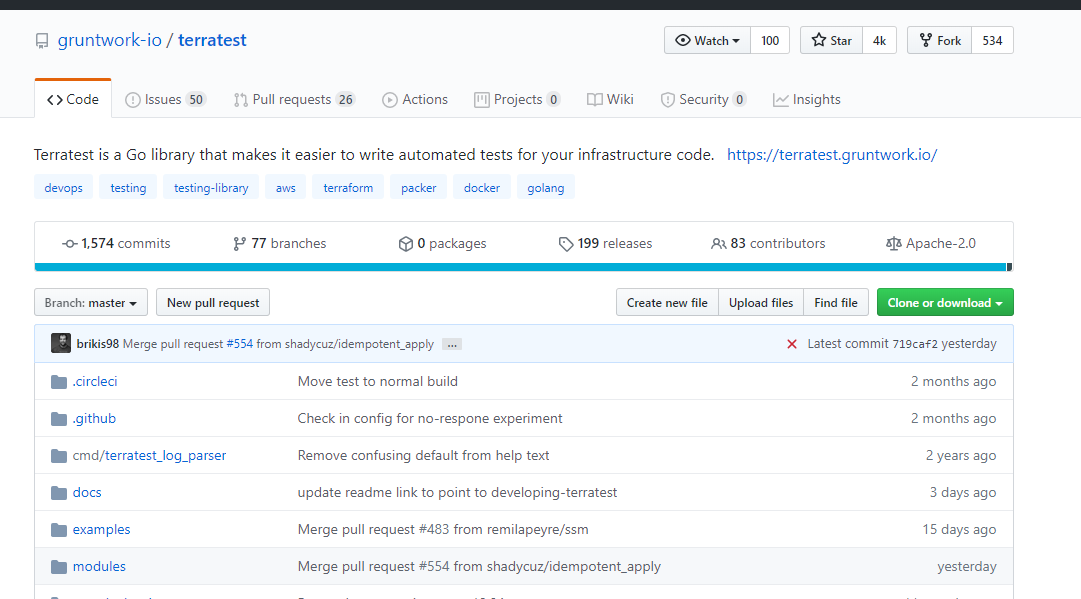The image size is (1081, 599).
Task: Select the golang topic tag
Action: [x=546, y=188]
